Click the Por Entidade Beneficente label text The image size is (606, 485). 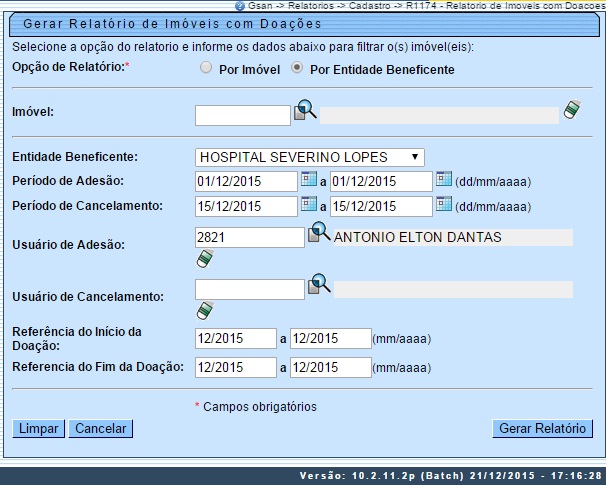[x=382, y=70]
